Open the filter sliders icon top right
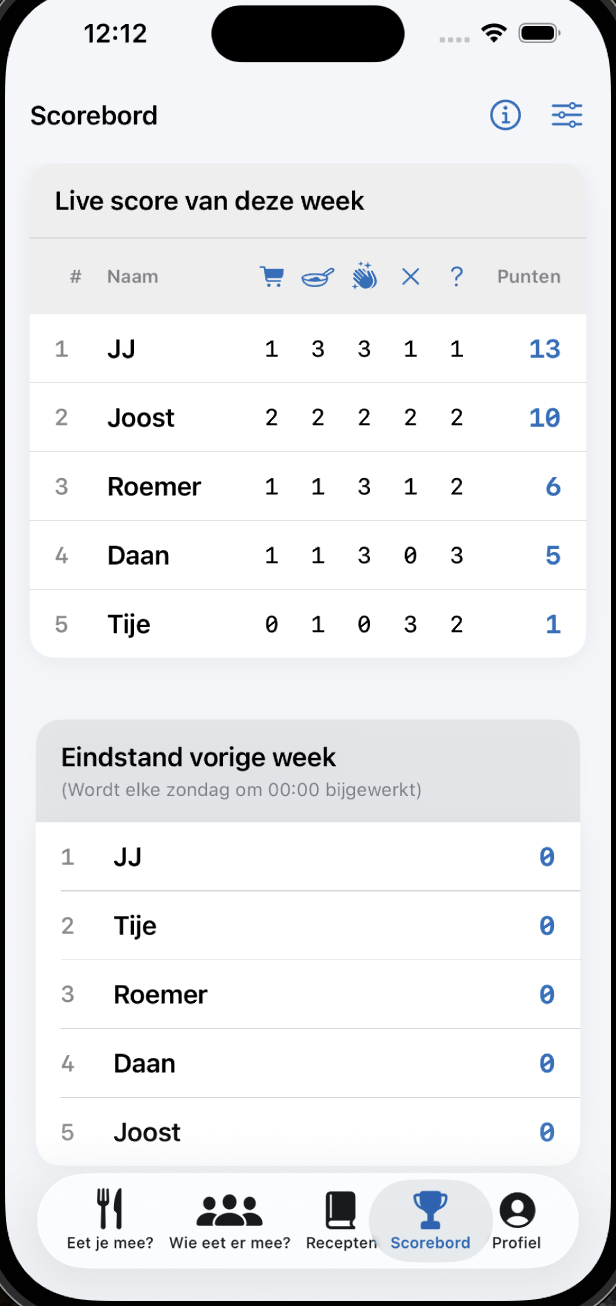 pos(567,115)
